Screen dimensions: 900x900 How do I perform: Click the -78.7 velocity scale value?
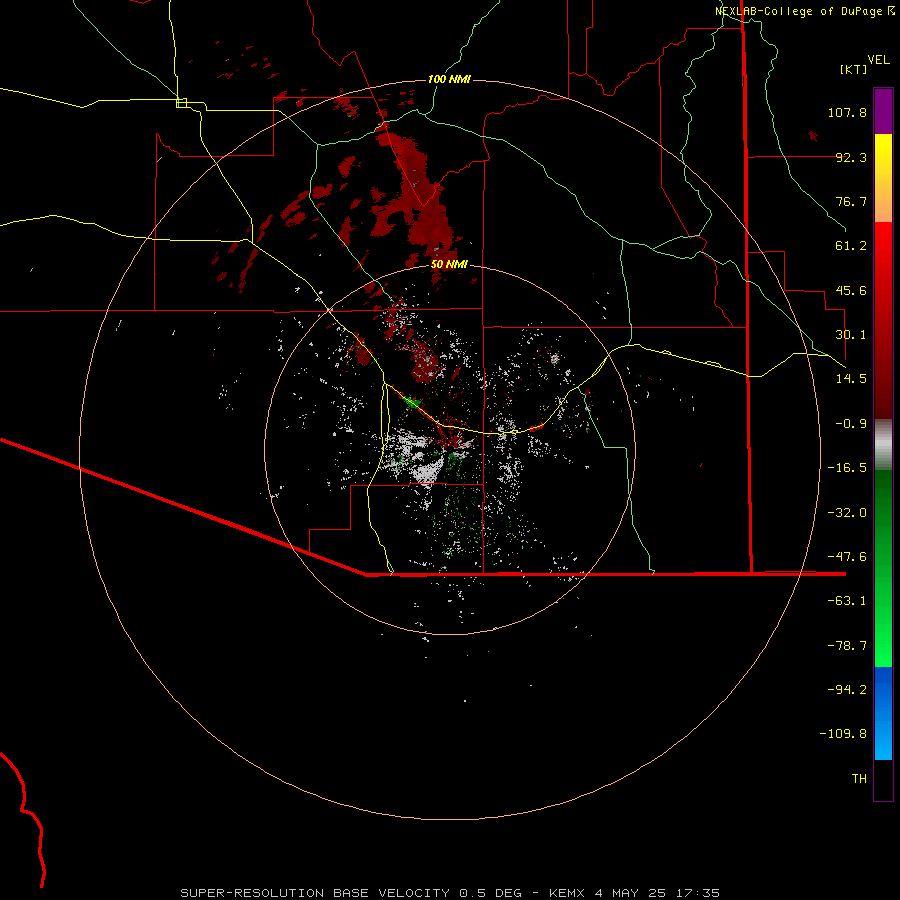[847, 646]
